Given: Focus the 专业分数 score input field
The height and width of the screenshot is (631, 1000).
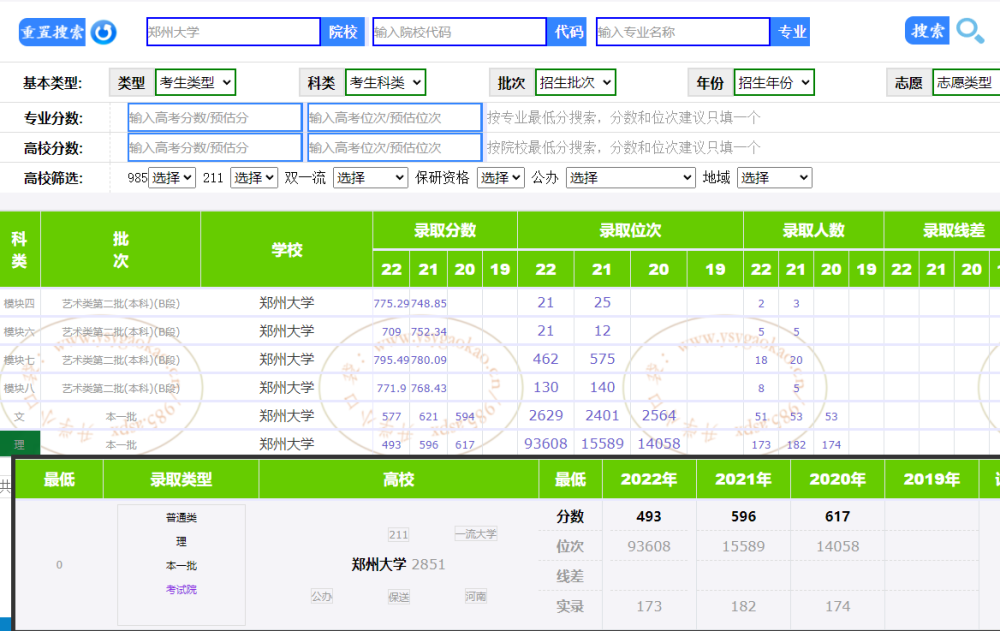Looking at the screenshot, I should (x=215, y=117).
